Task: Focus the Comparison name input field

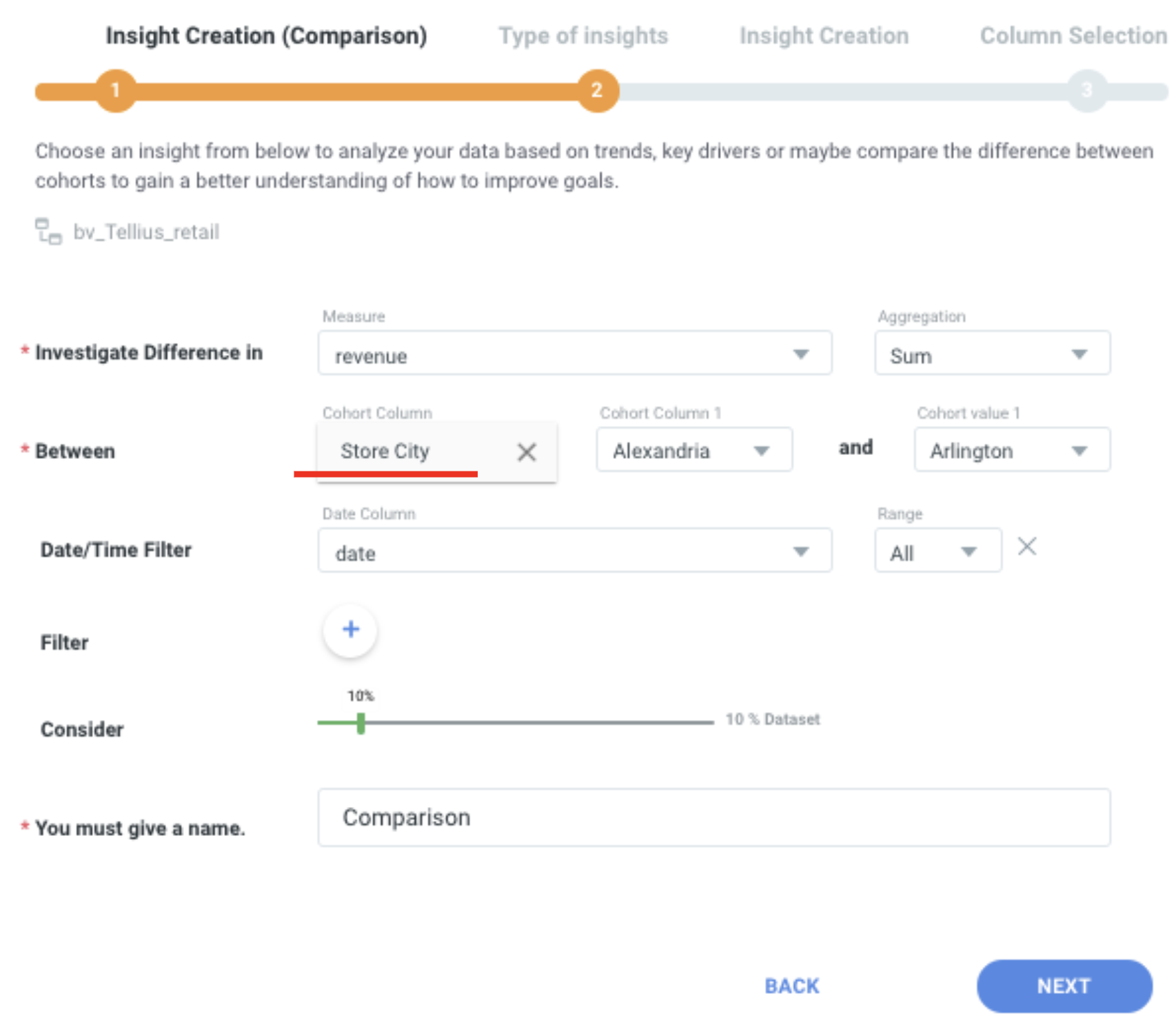Action: pyautogui.click(x=714, y=817)
